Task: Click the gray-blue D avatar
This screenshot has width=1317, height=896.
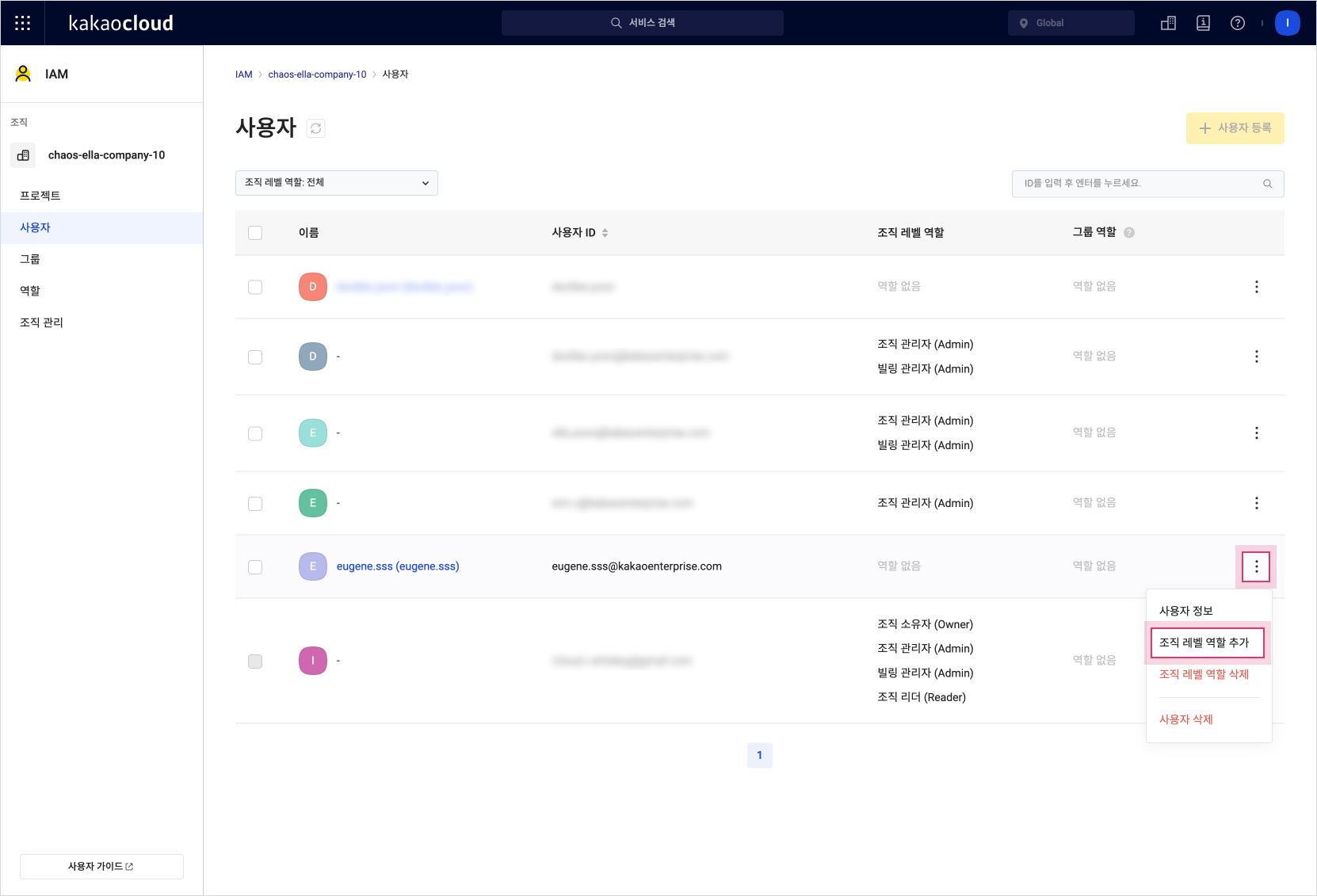Action: click(313, 356)
